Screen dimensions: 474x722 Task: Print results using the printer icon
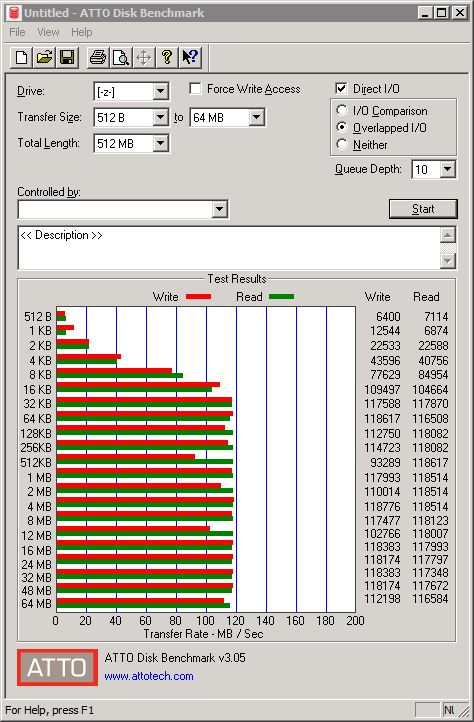pos(98,58)
